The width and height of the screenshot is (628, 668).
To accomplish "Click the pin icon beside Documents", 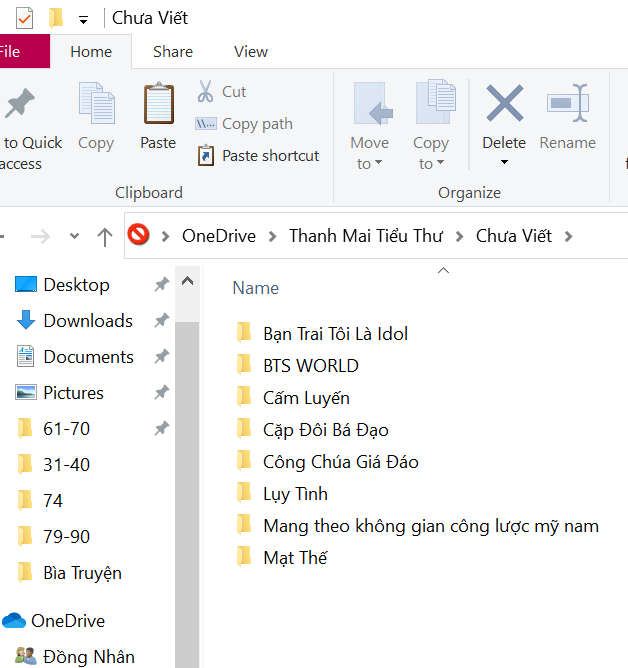I will (162, 356).
